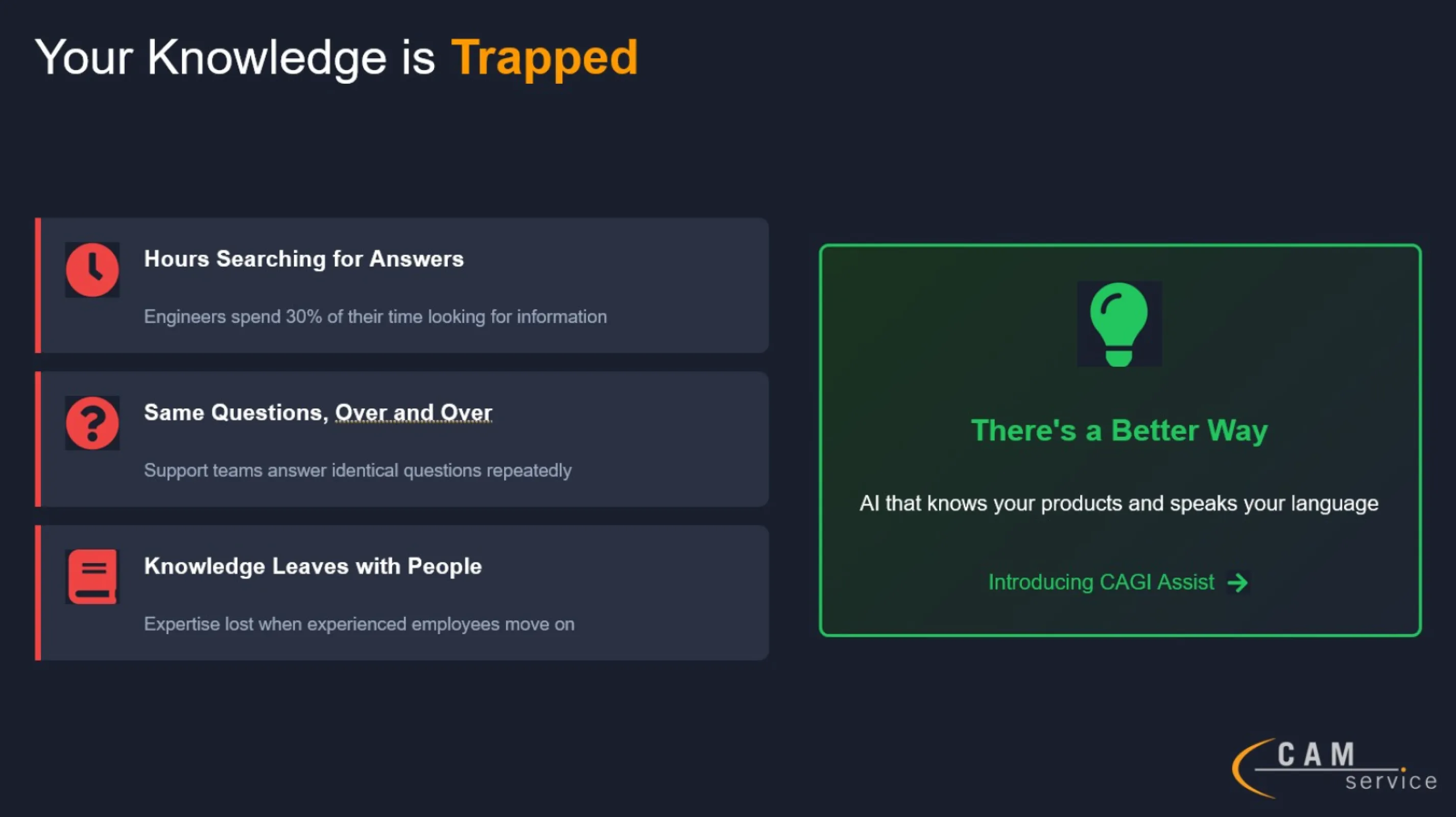Click red accent bar on Same Questions card
Screen dimensions: 1456x817
click(x=38, y=439)
